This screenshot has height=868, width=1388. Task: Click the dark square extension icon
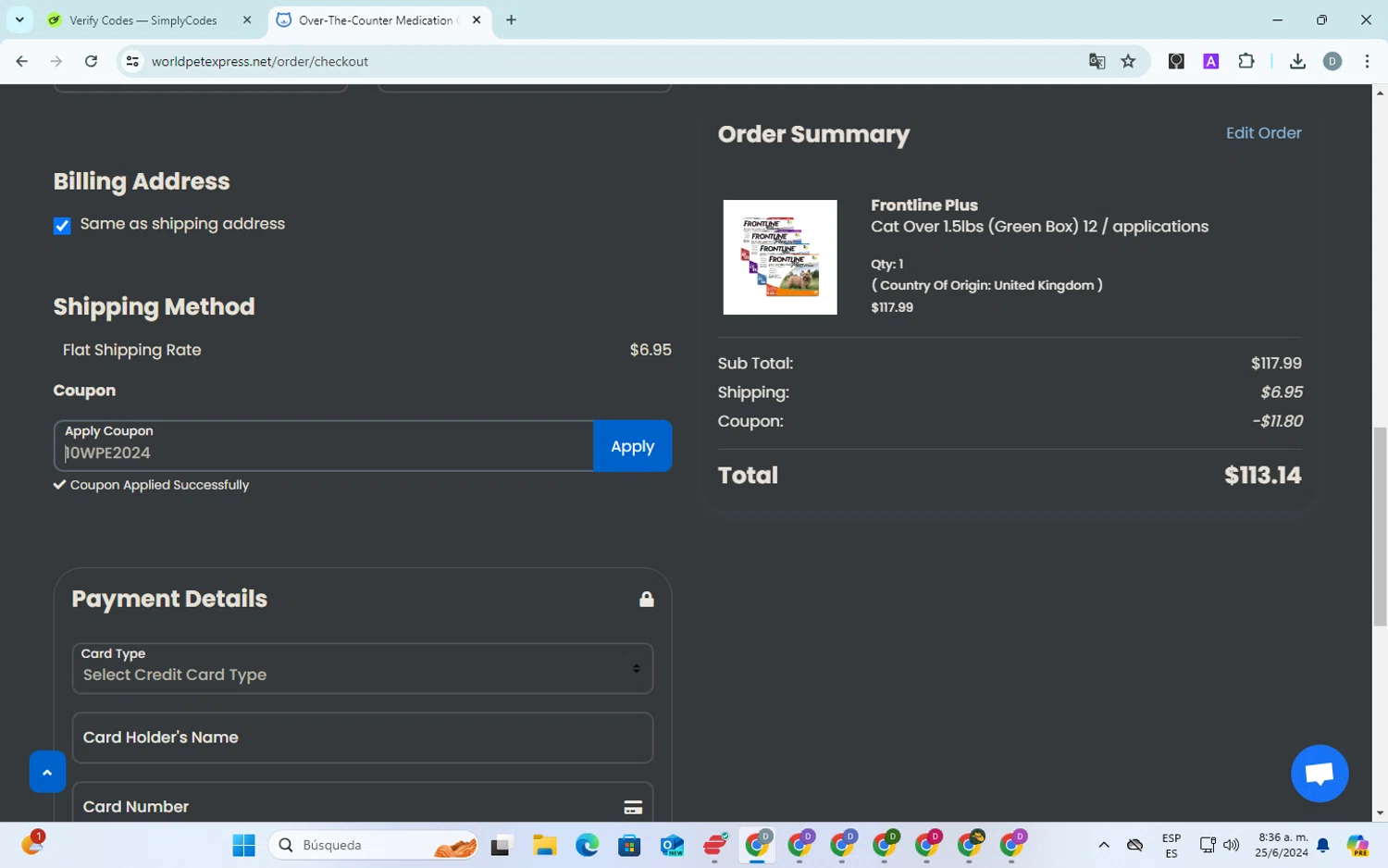click(1176, 61)
